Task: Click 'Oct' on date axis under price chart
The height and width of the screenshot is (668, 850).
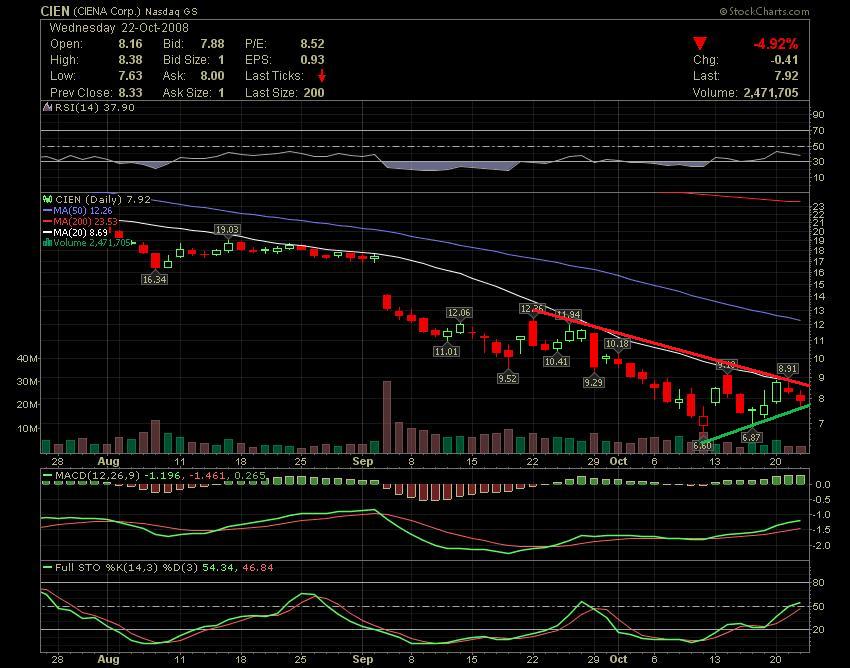Action: (618, 461)
